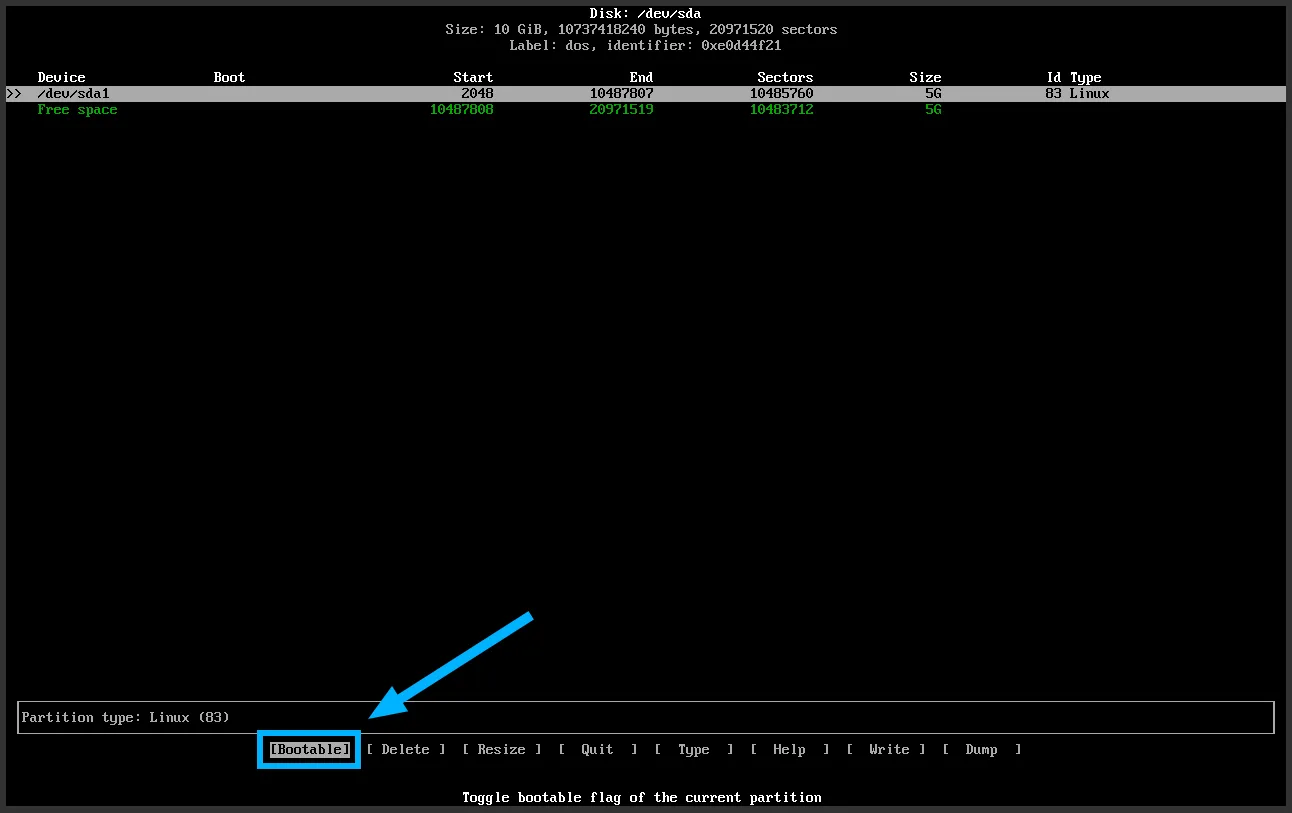The image size is (1292, 813).
Task: Click Write to save partition table
Action: click(885, 750)
